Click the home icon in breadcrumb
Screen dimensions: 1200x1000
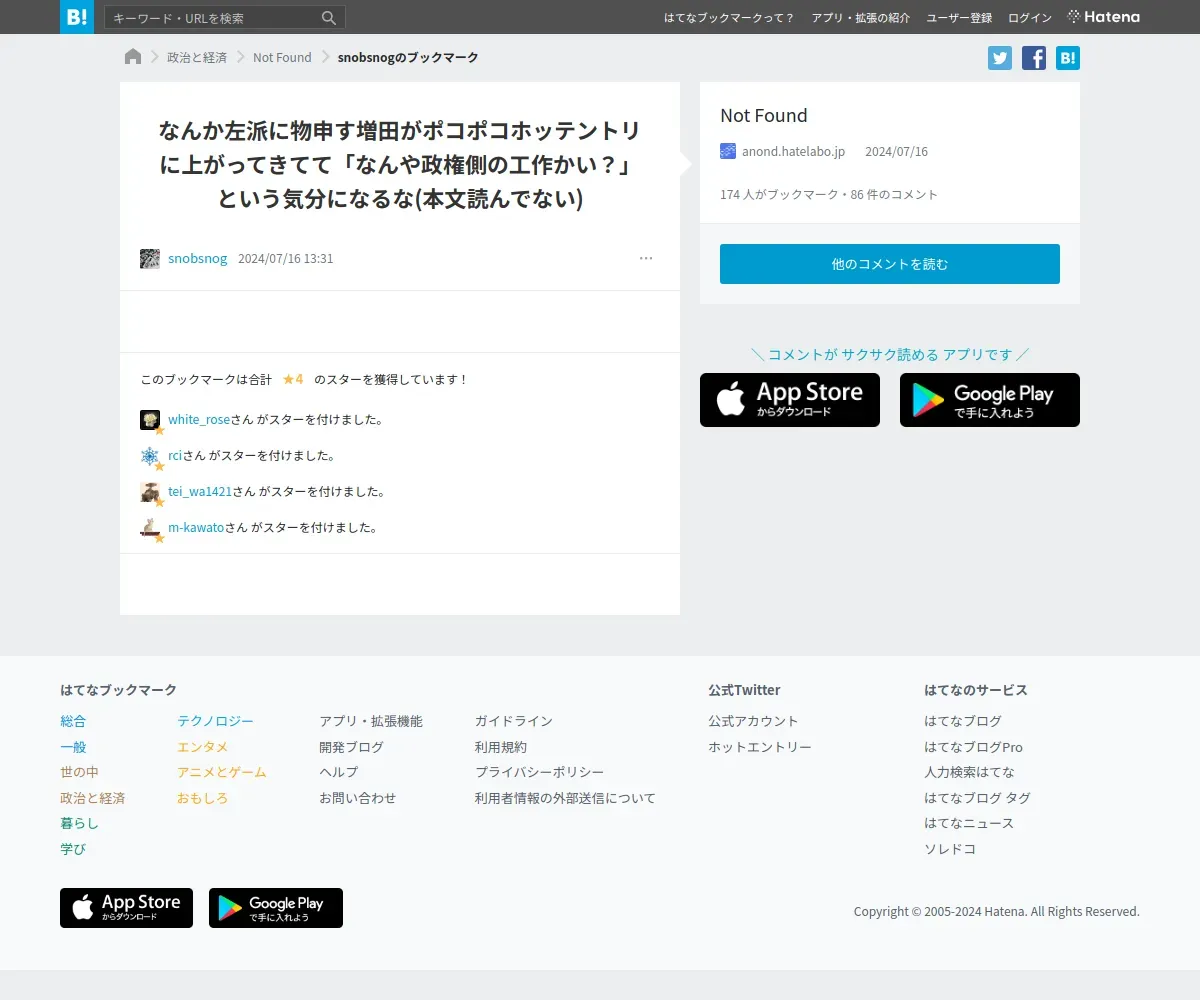point(133,57)
